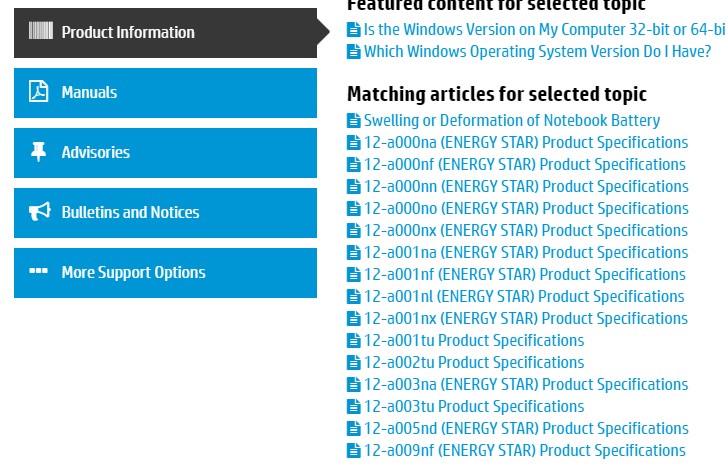726x465 pixels.
Task: Click document icon beside 12-a003na
Action: click(x=354, y=385)
